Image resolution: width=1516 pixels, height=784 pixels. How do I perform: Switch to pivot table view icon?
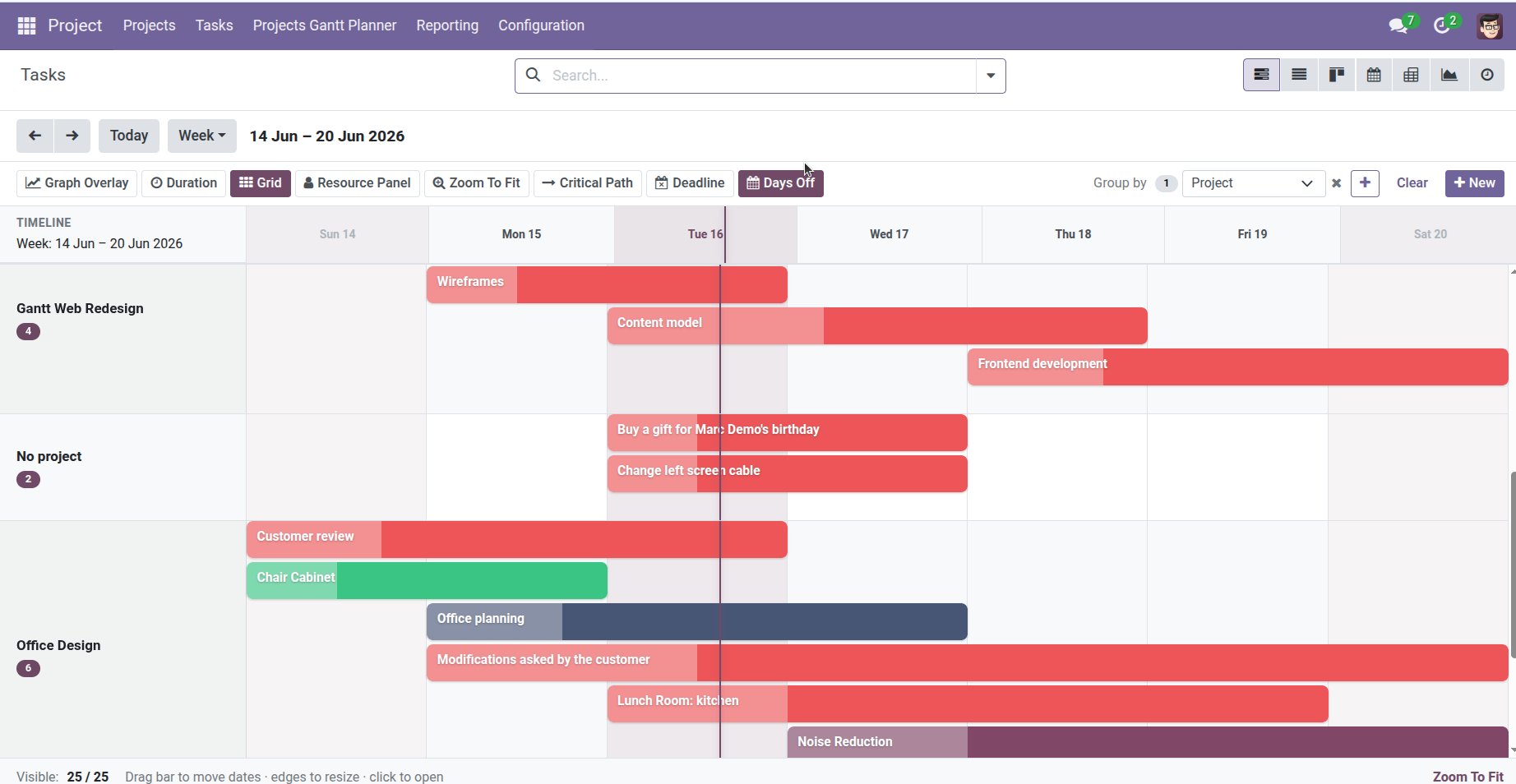[x=1412, y=75]
